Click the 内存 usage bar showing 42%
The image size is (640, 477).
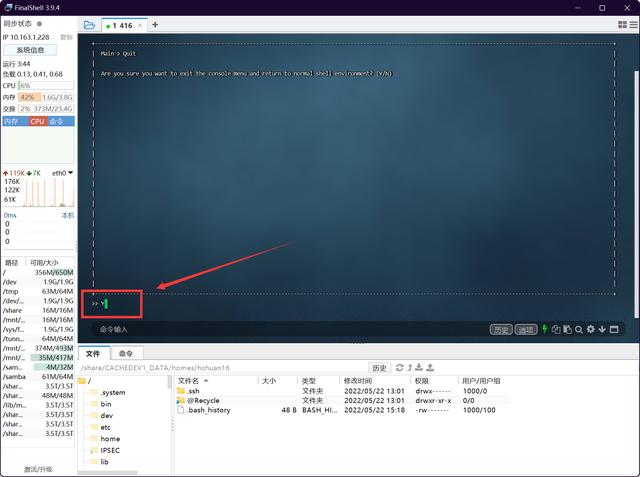click(x=46, y=97)
